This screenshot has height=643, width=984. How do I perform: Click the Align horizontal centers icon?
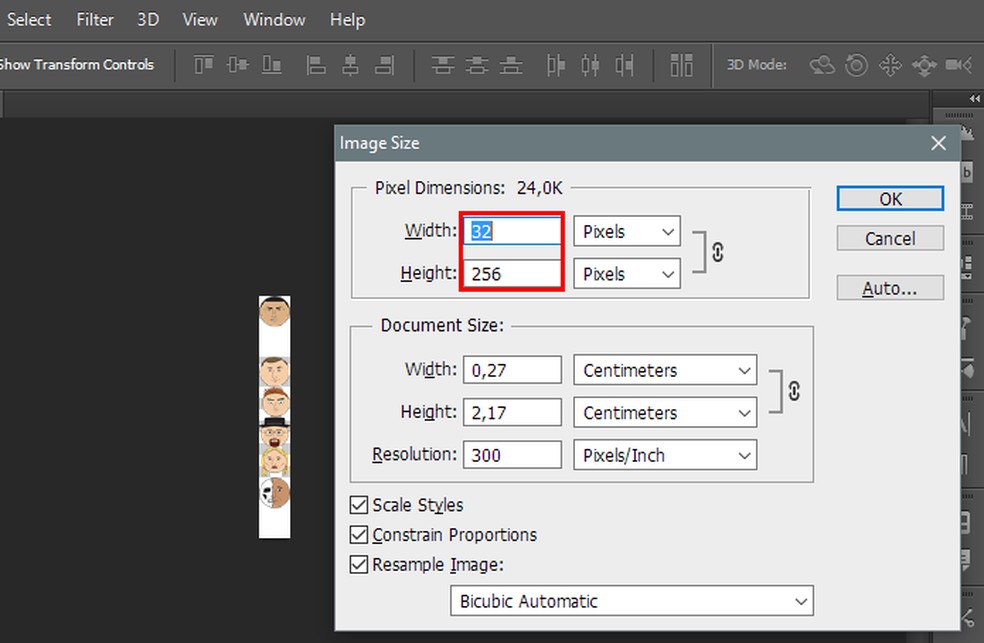(x=350, y=65)
